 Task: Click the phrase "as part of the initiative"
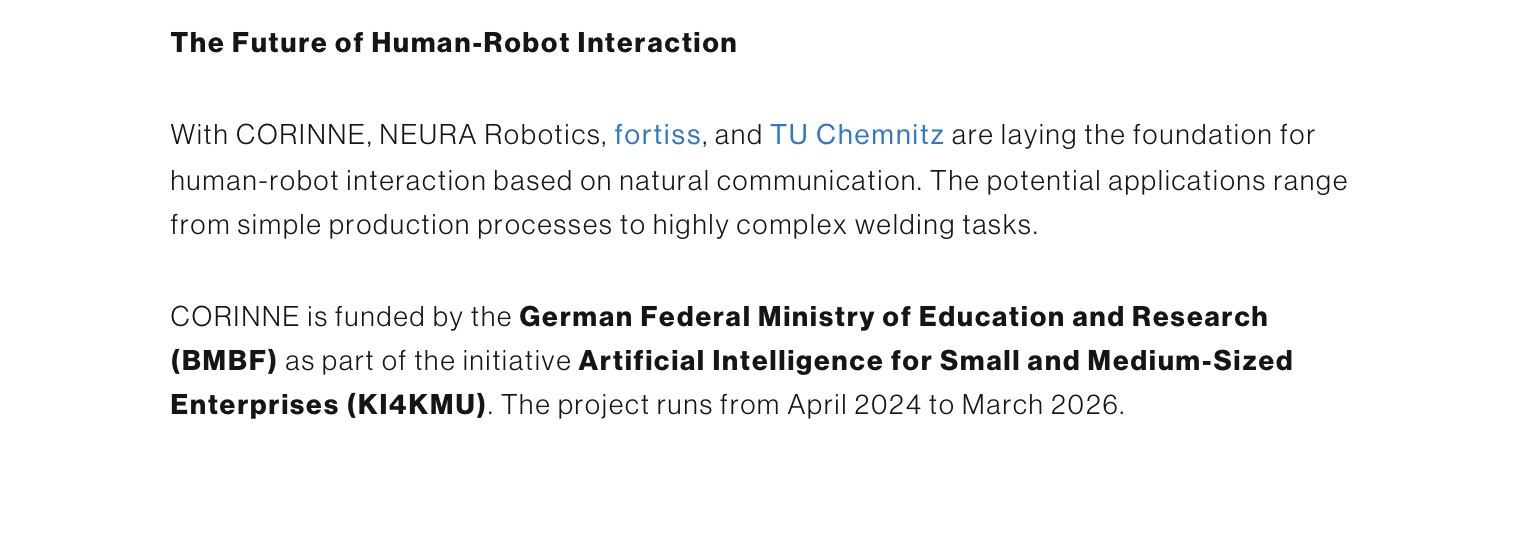(428, 360)
